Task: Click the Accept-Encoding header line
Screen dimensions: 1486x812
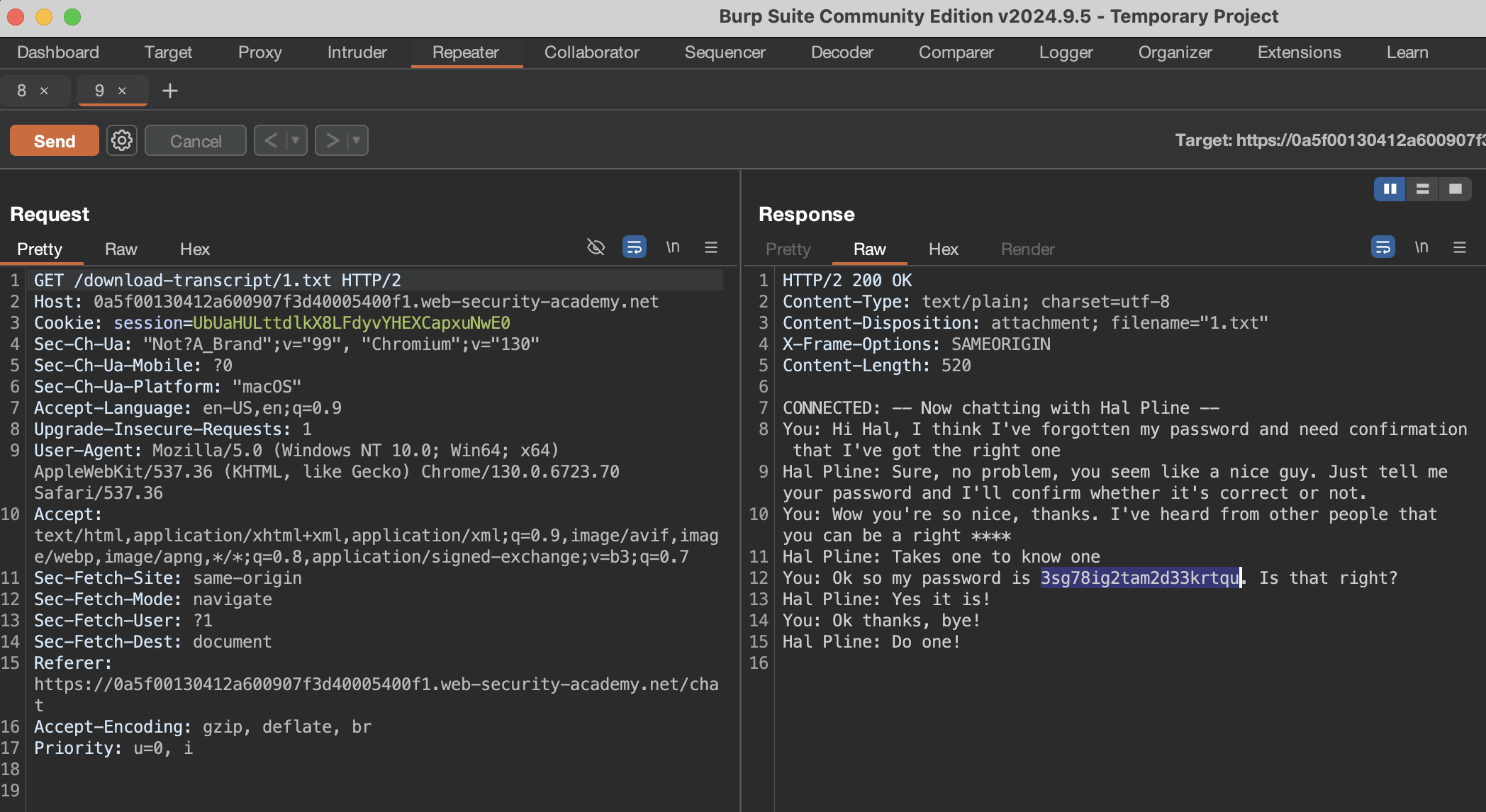Action: pos(203,726)
